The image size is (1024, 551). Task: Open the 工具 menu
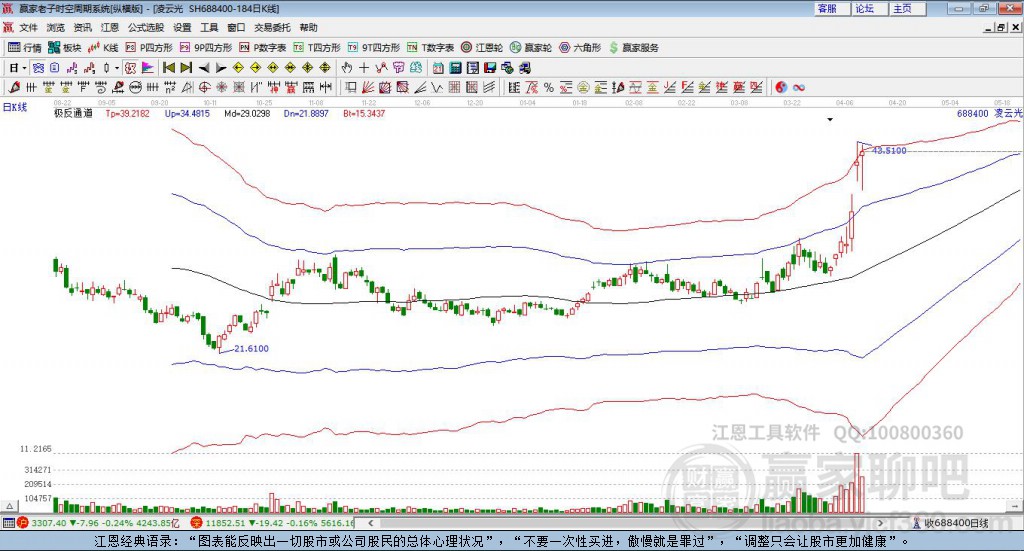pyautogui.click(x=209, y=27)
